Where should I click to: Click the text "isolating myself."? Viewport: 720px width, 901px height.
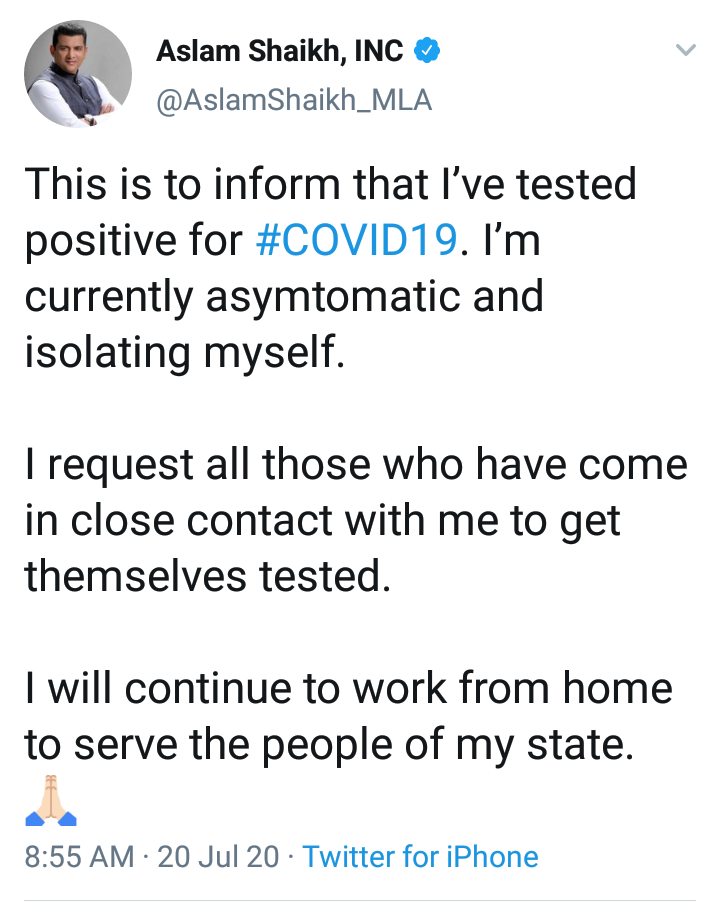(184, 352)
